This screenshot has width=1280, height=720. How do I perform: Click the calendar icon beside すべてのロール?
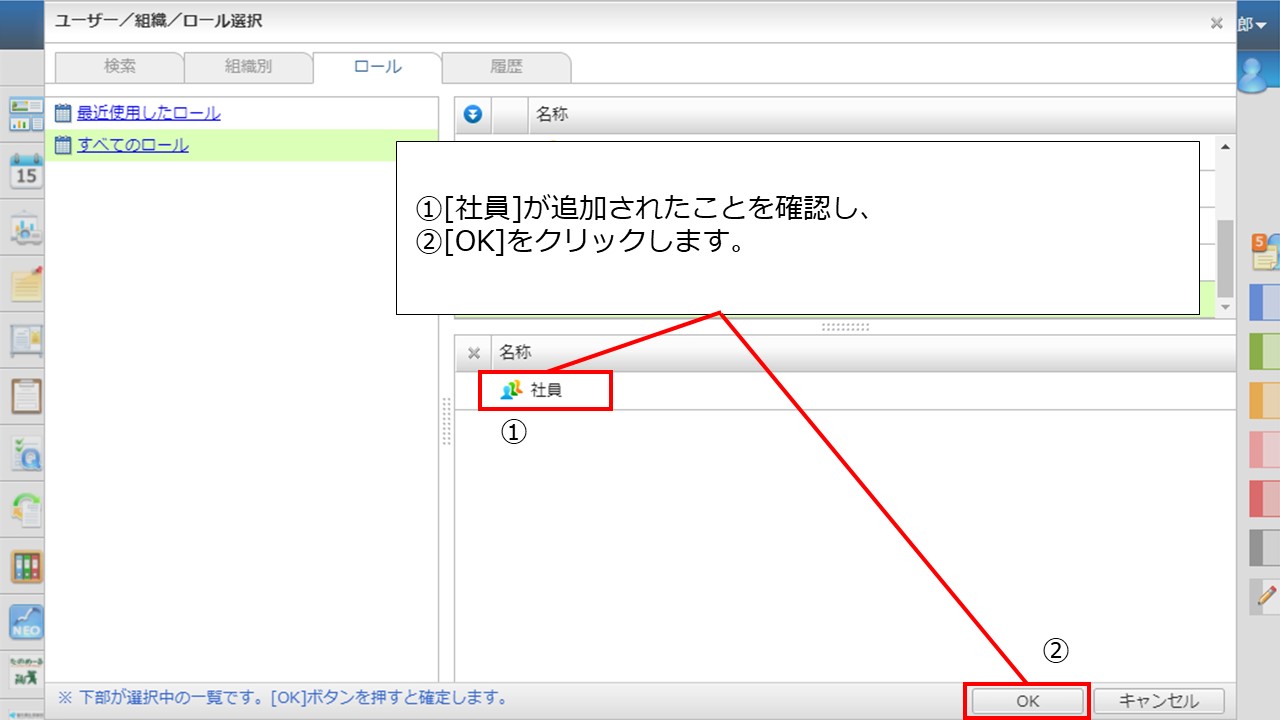[64, 146]
